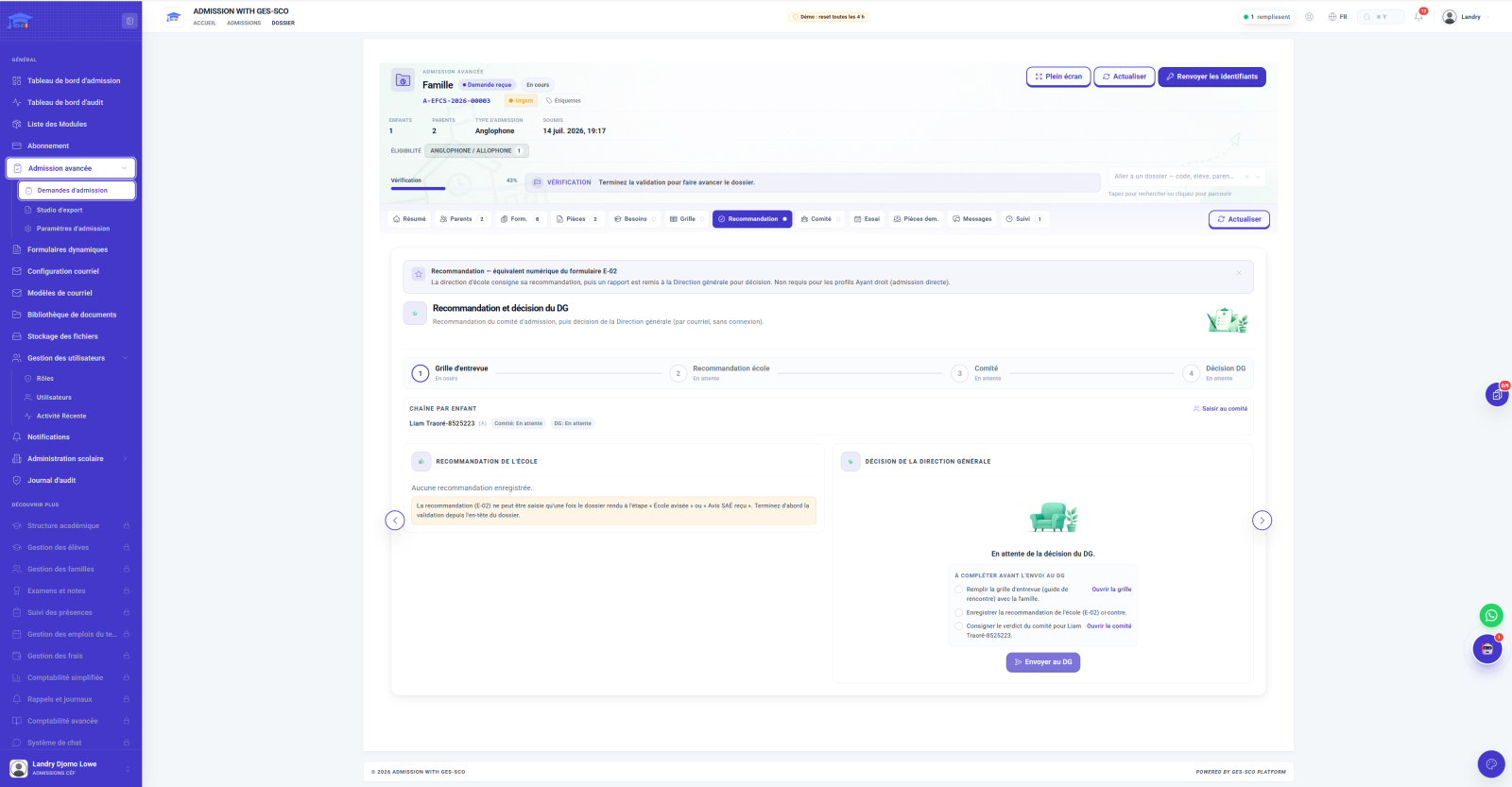Click the ADMISSIONS breadcrumb
Viewport: 1512px width, 787px height.
click(x=244, y=23)
